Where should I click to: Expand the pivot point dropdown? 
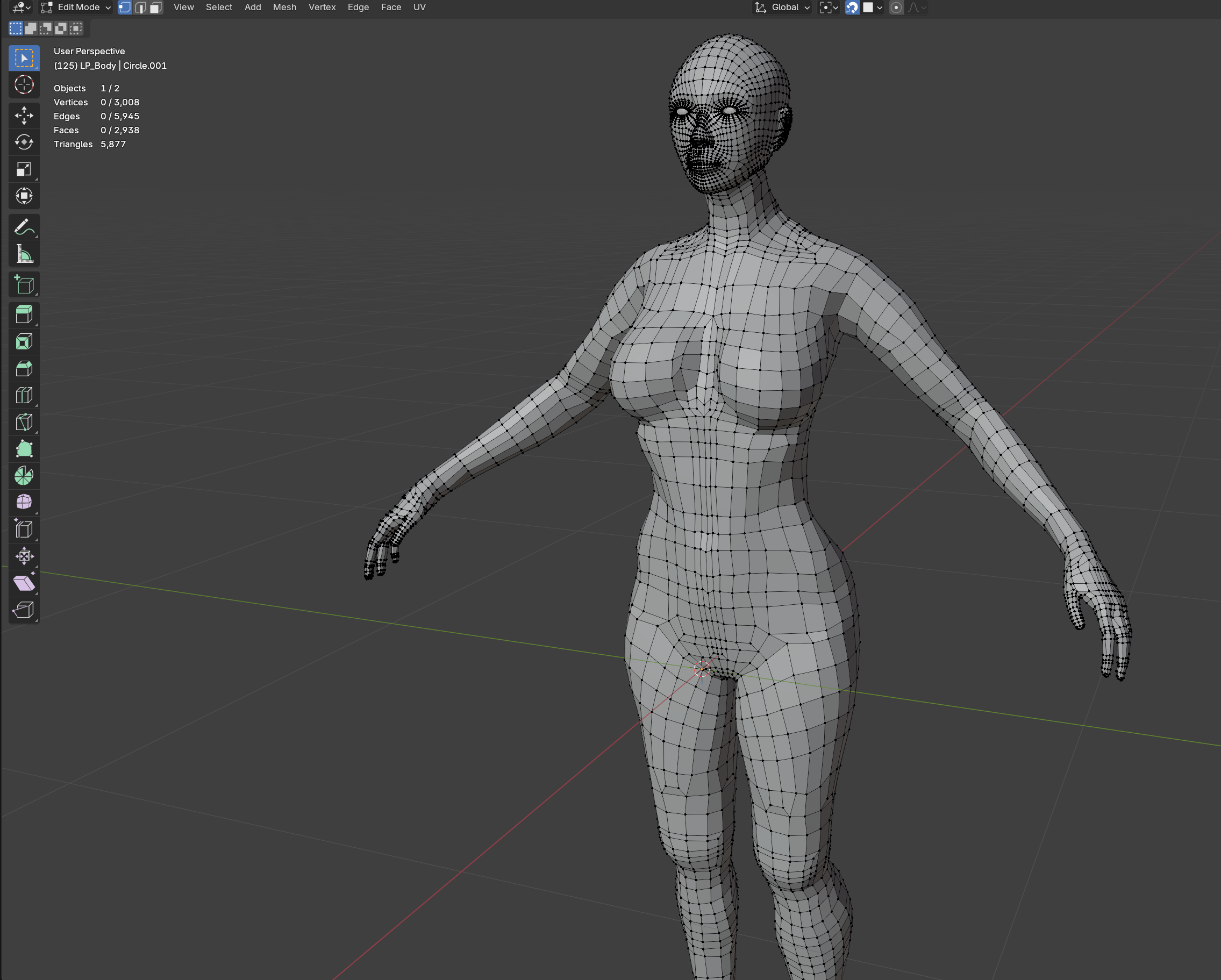pos(829,8)
